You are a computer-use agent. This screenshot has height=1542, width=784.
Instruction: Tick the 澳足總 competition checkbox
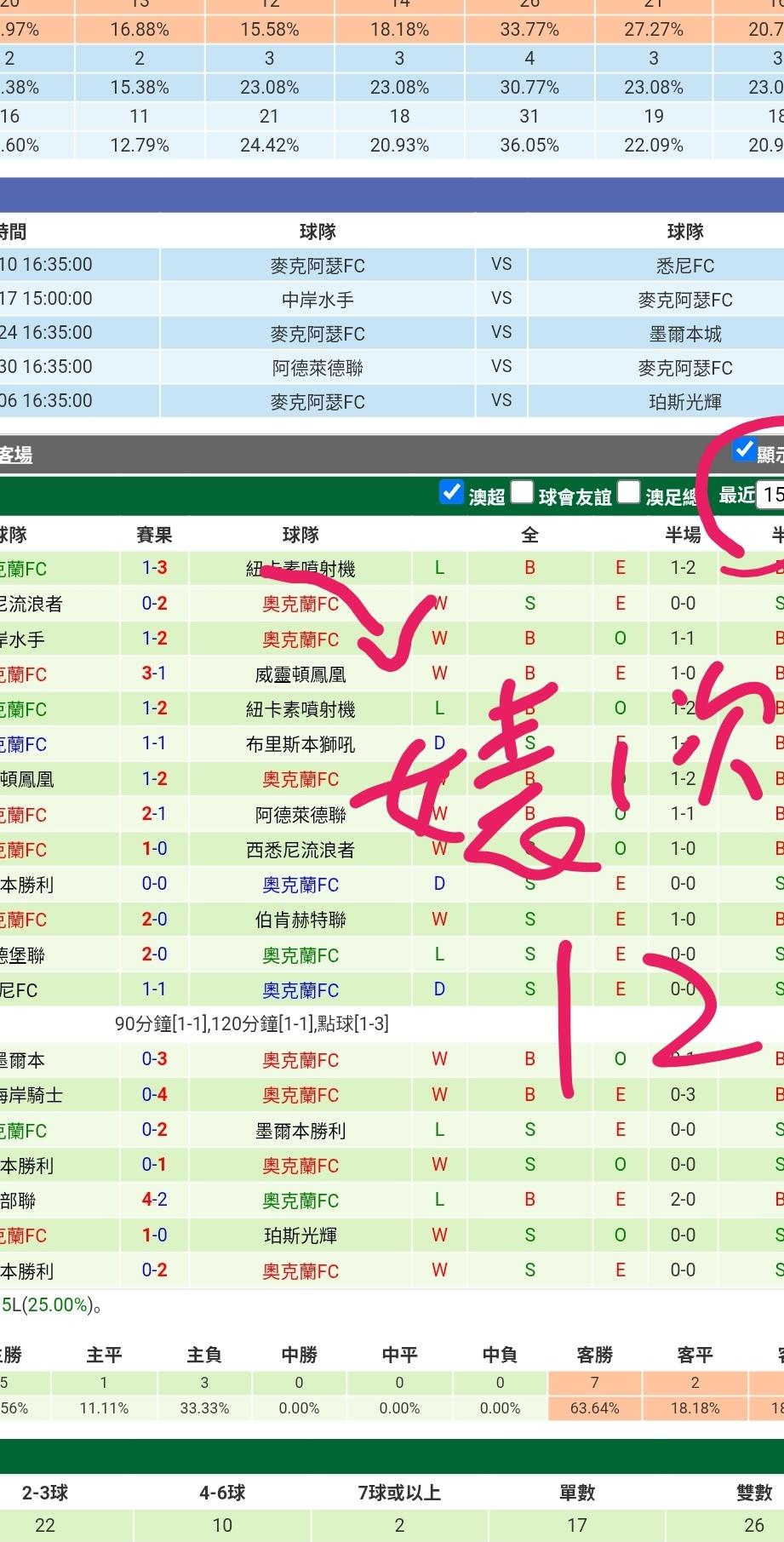click(x=629, y=493)
